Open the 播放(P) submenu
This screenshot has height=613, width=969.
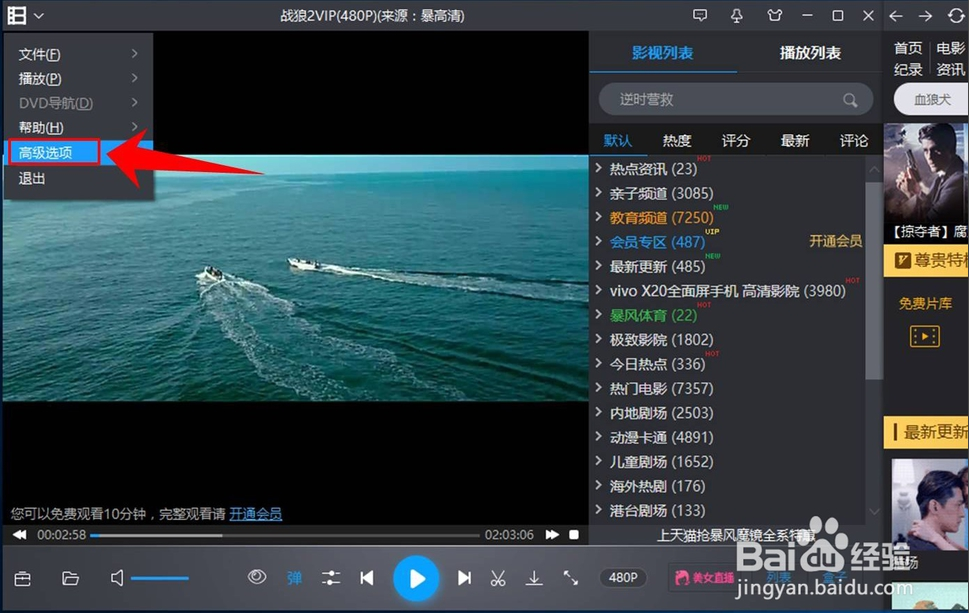[78, 78]
